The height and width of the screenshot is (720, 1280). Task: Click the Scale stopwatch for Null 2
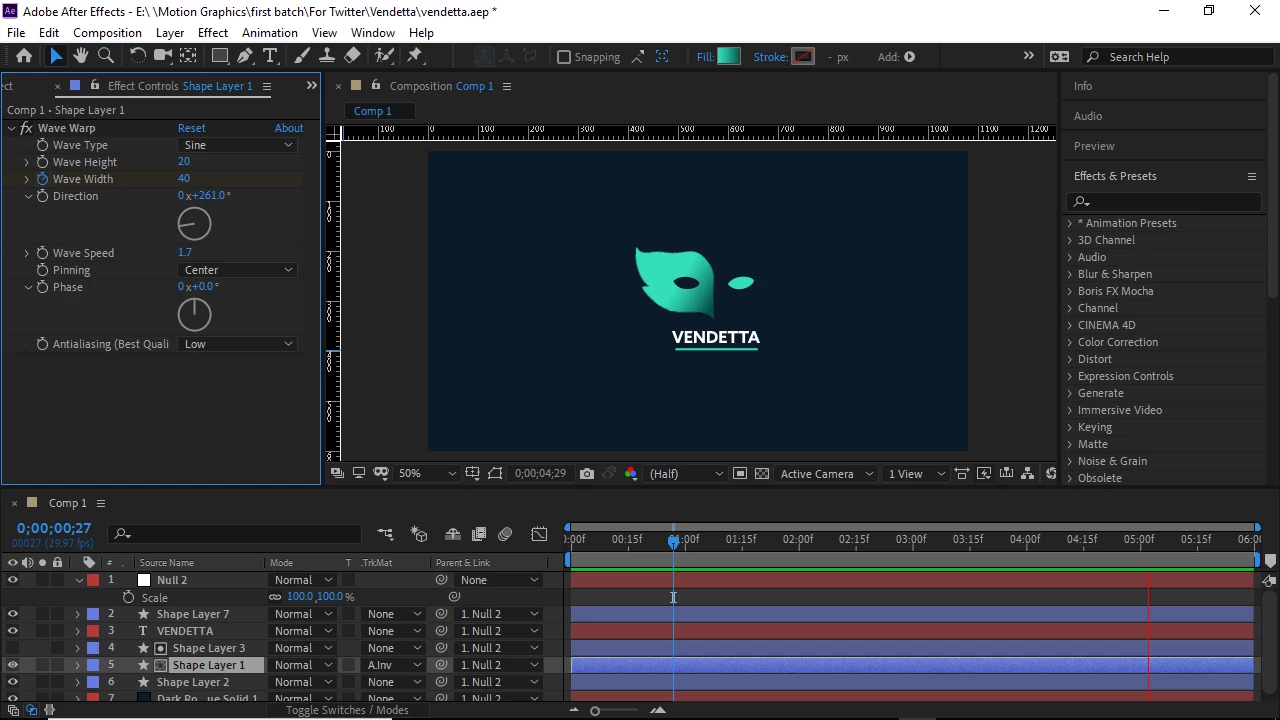click(x=129, y=597)
